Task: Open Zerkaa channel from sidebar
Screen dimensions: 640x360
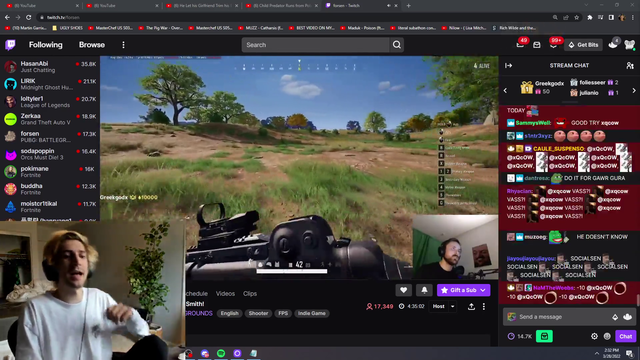Action: click(x=50, y=119)
